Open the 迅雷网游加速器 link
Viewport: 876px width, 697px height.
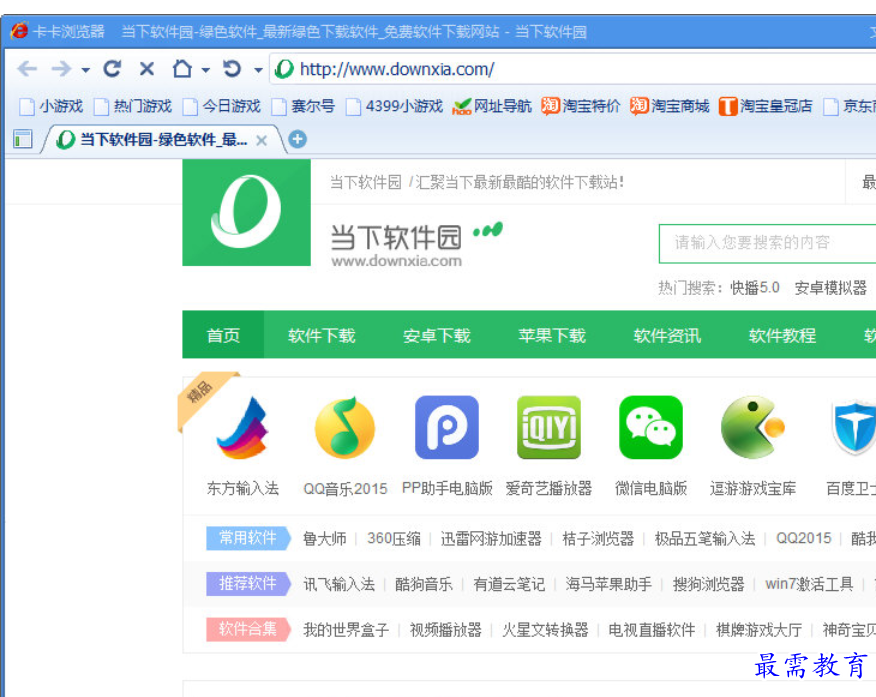pyautogui.click(x=491, y=538)
